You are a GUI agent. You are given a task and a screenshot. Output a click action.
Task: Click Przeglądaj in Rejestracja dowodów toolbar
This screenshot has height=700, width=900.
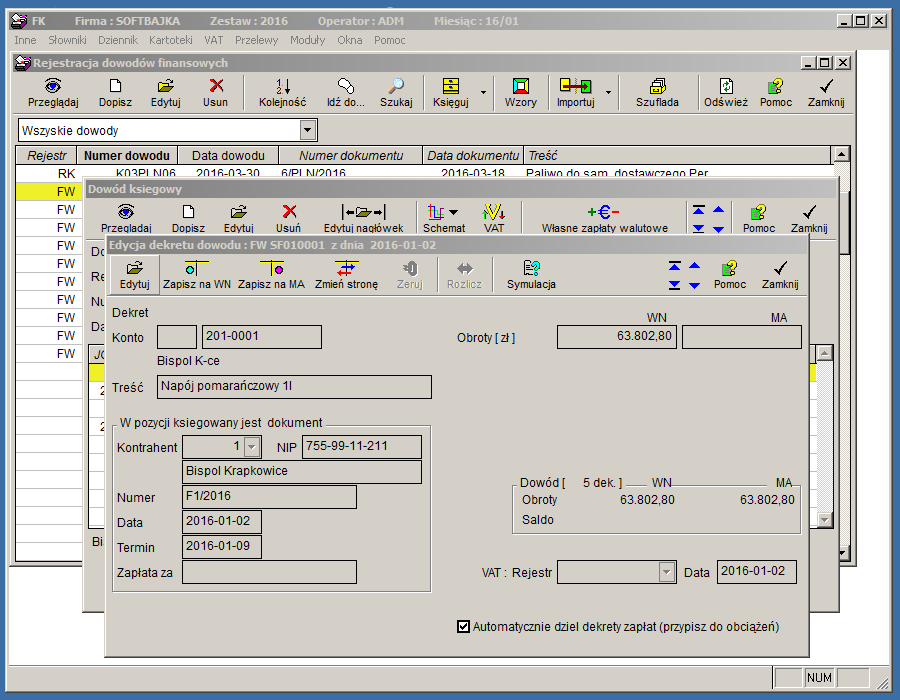point(53,93)
